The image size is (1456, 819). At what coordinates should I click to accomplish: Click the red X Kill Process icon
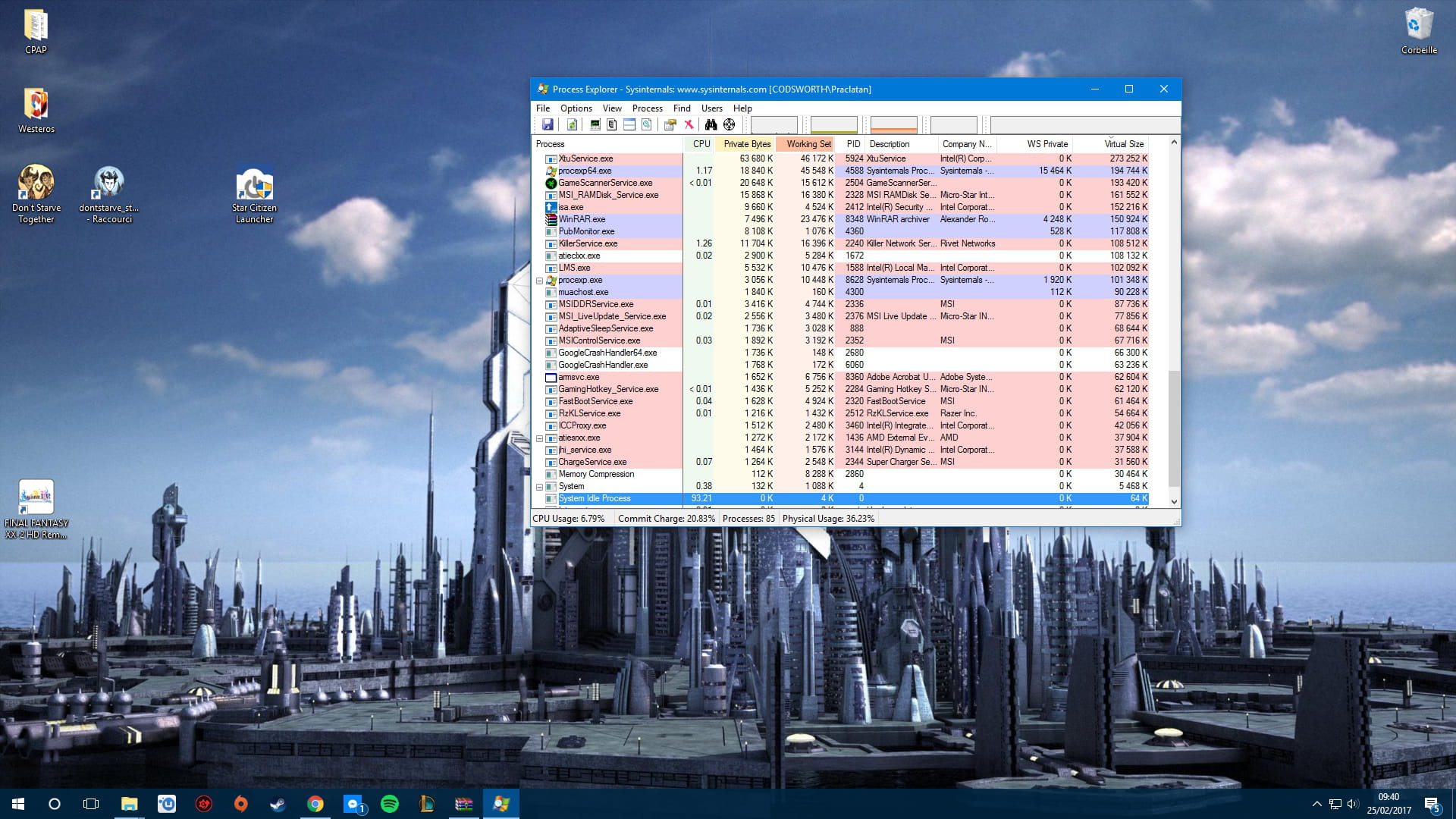tap(689, 124)
